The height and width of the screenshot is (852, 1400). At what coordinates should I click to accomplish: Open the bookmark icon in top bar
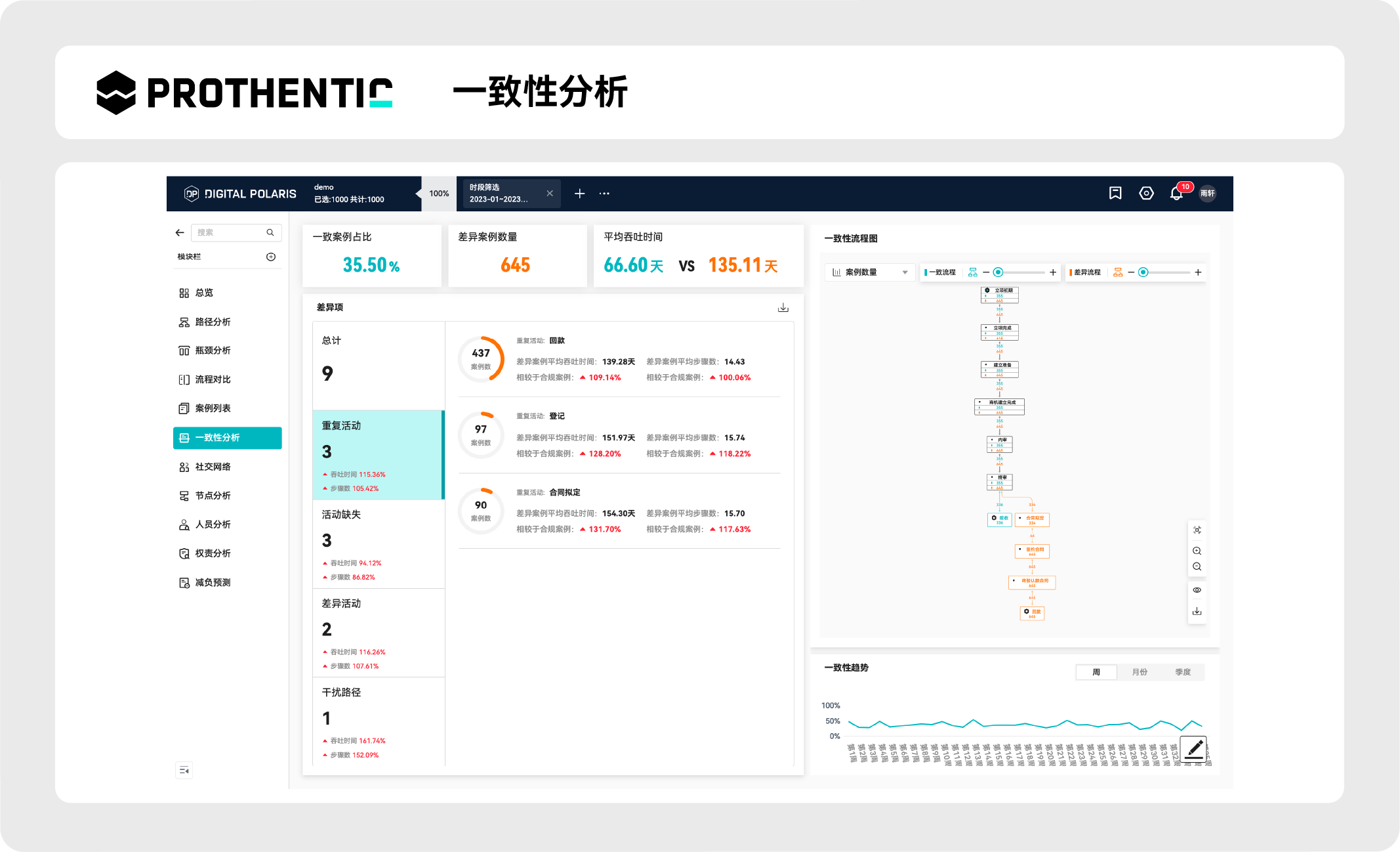[x=1115, y=193]
